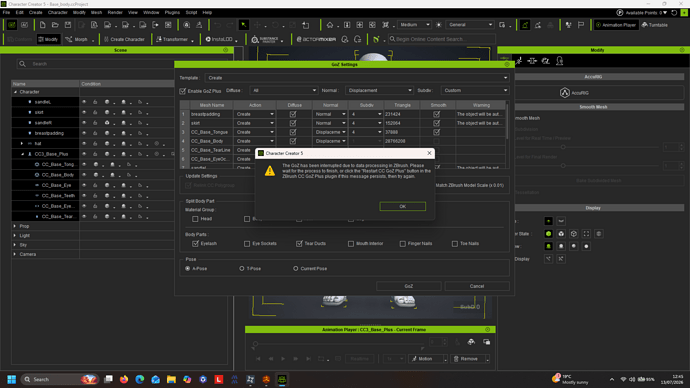The image size is (690, 388).
Task: Click the sun lighting icon in toolbar
Action: click(x=439, y=25)
